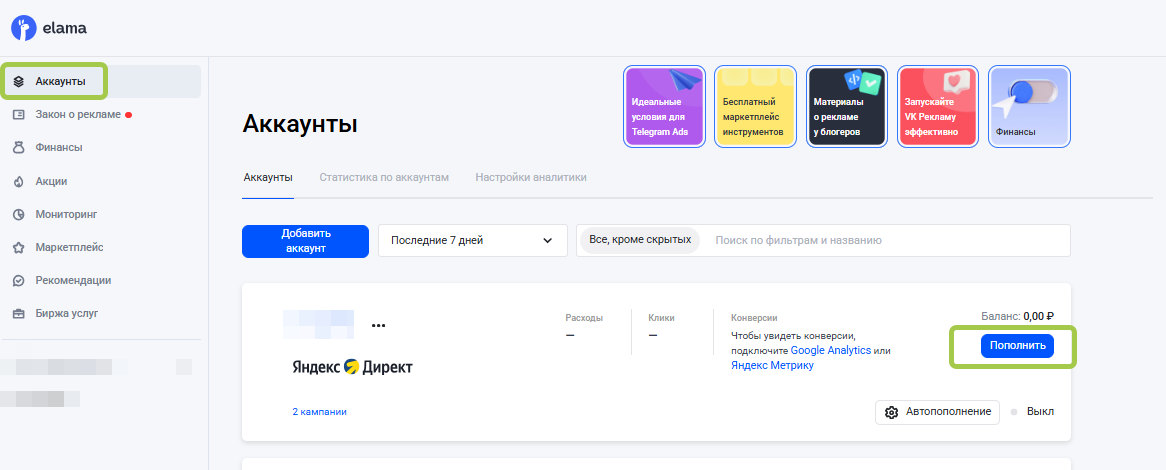Screen dimensions: 1166x470
Task: Click the filter and name search field
Action: coord(885,240)
